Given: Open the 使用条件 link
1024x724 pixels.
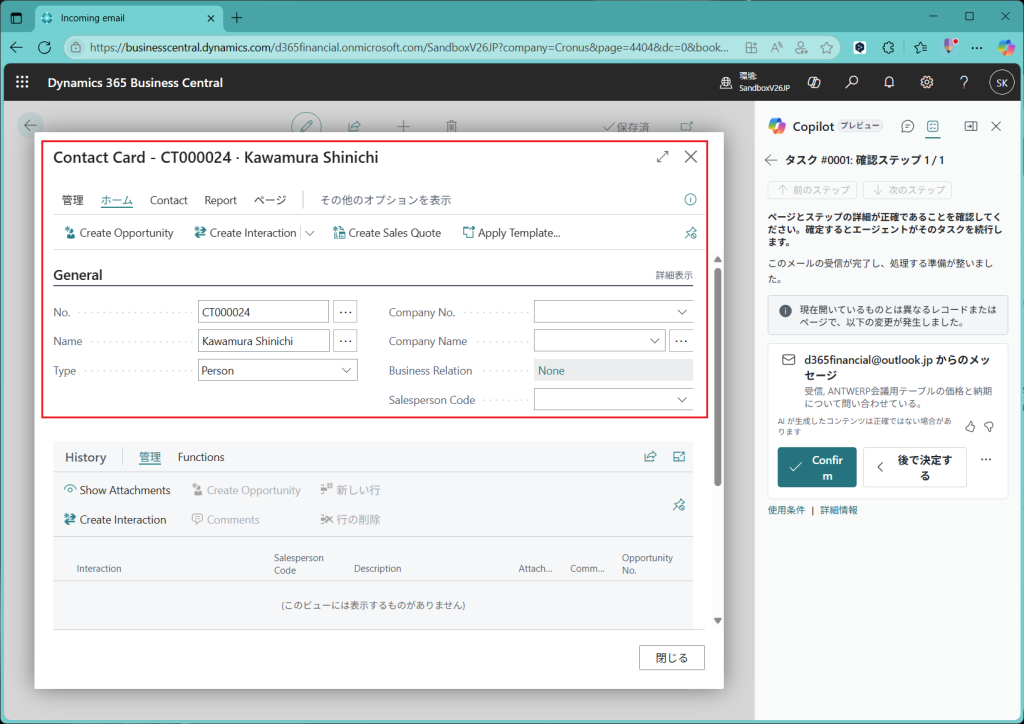Looking at the screenshot, I should tap(786, 511).
